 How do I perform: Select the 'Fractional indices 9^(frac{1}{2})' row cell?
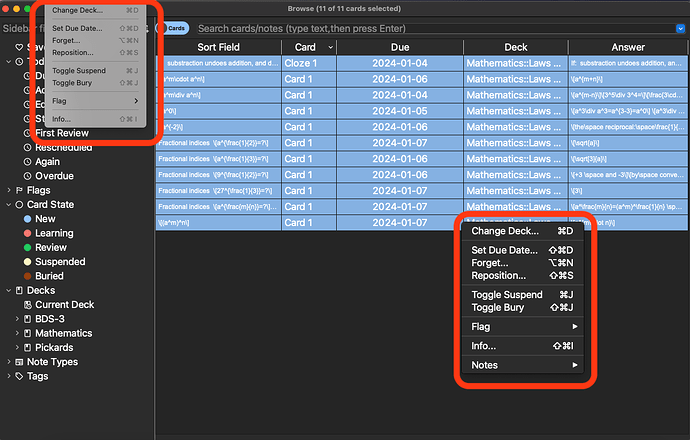click(218, 175)
